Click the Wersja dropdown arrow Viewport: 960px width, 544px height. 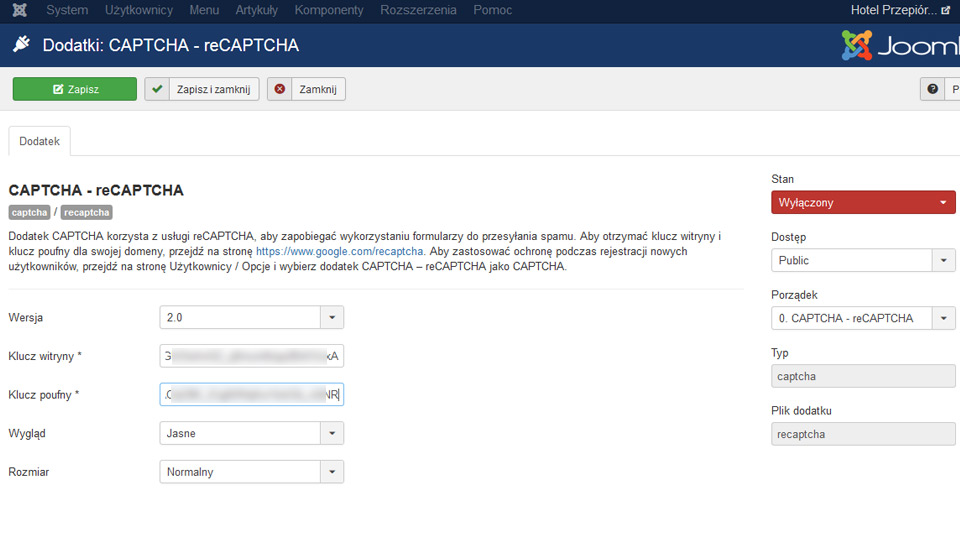coord(332,318)
